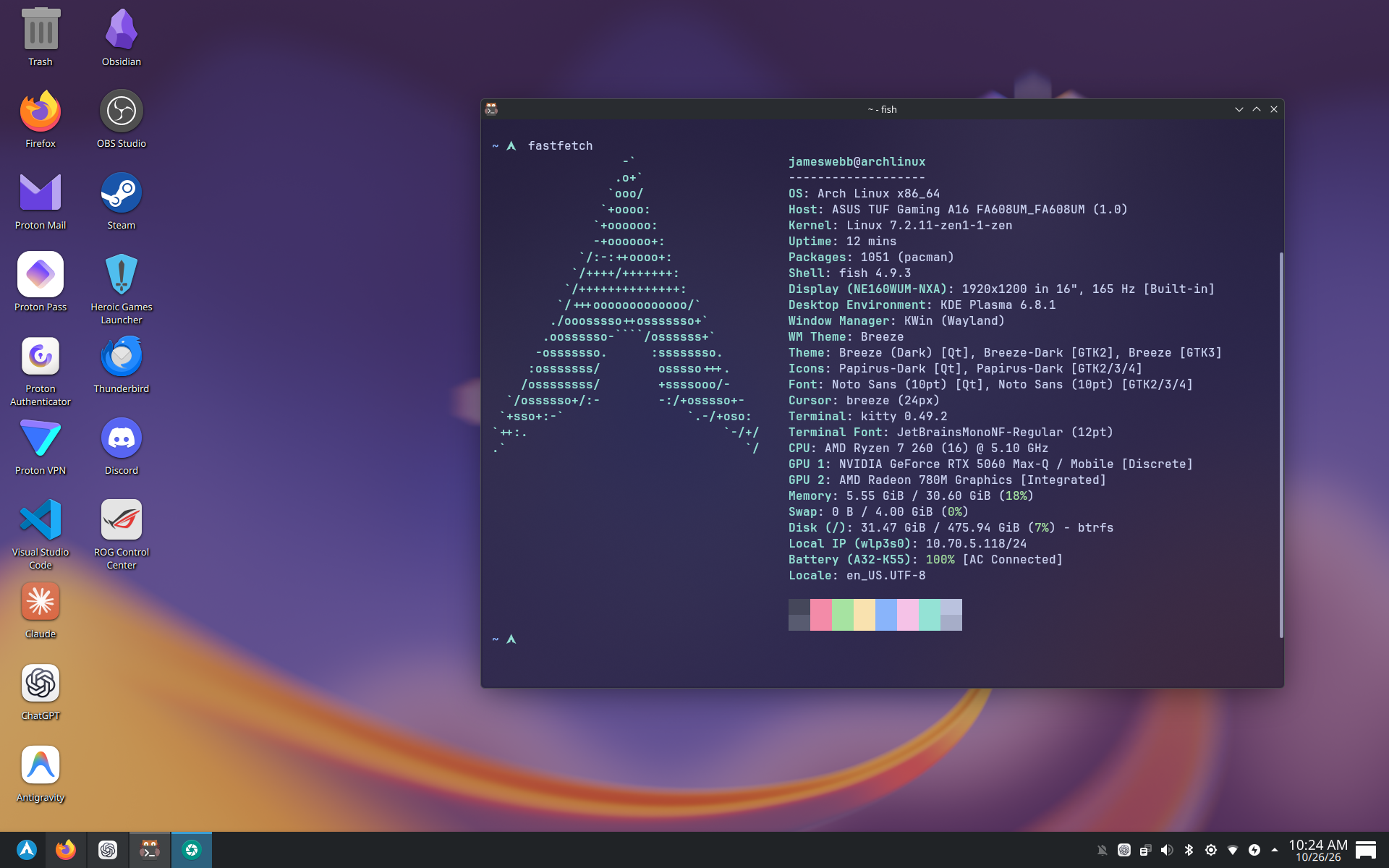This screenshot has width=1389, height=868.
Task: Select the Proton VPN desktop icon
Action: coord(41,446)
